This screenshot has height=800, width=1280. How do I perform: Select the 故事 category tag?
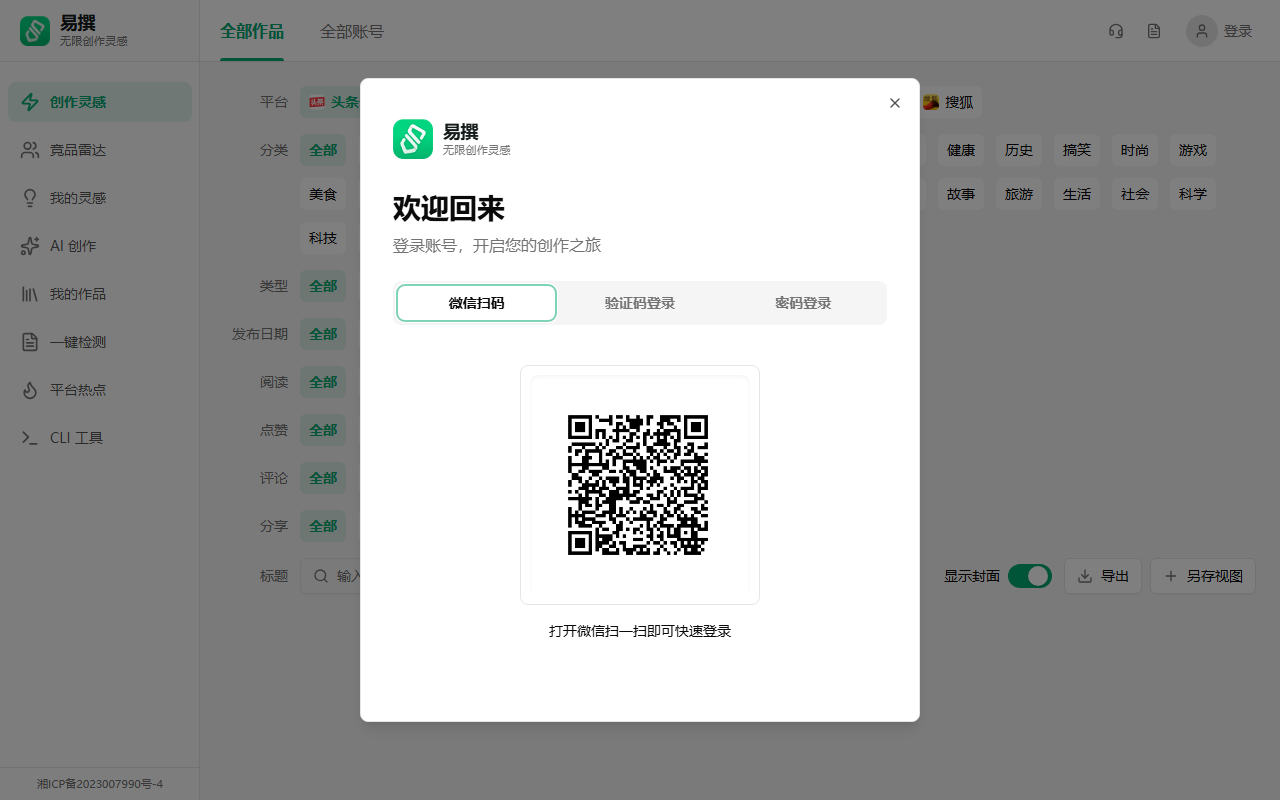(961, 194)
